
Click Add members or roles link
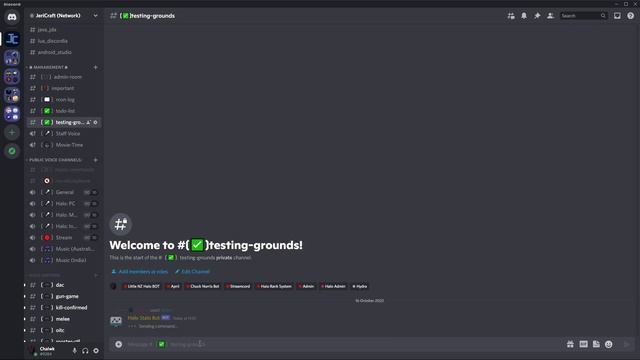pyautogui.click(x=140, y=271)
